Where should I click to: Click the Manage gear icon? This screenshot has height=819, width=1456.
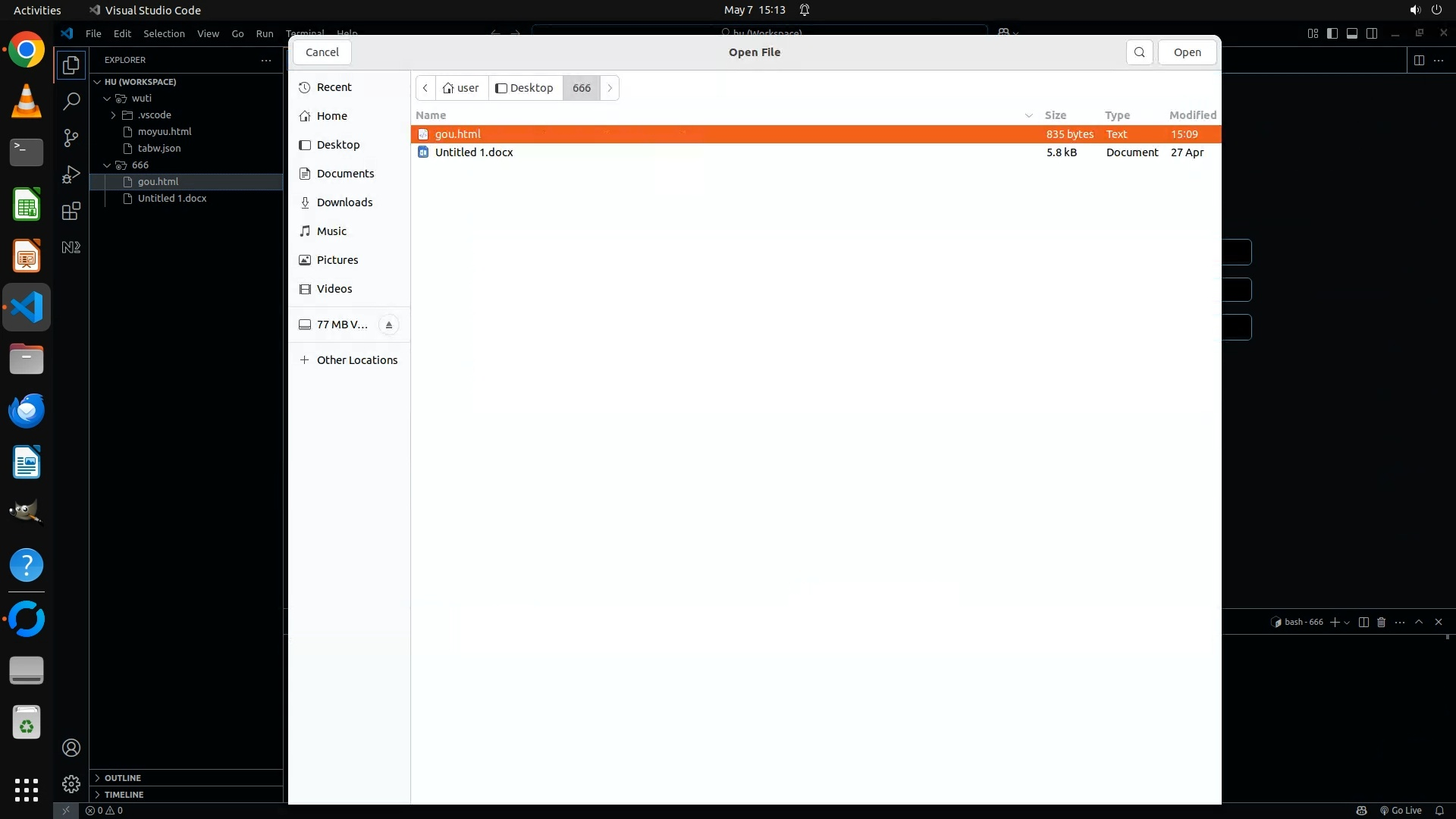click(71, 783)
